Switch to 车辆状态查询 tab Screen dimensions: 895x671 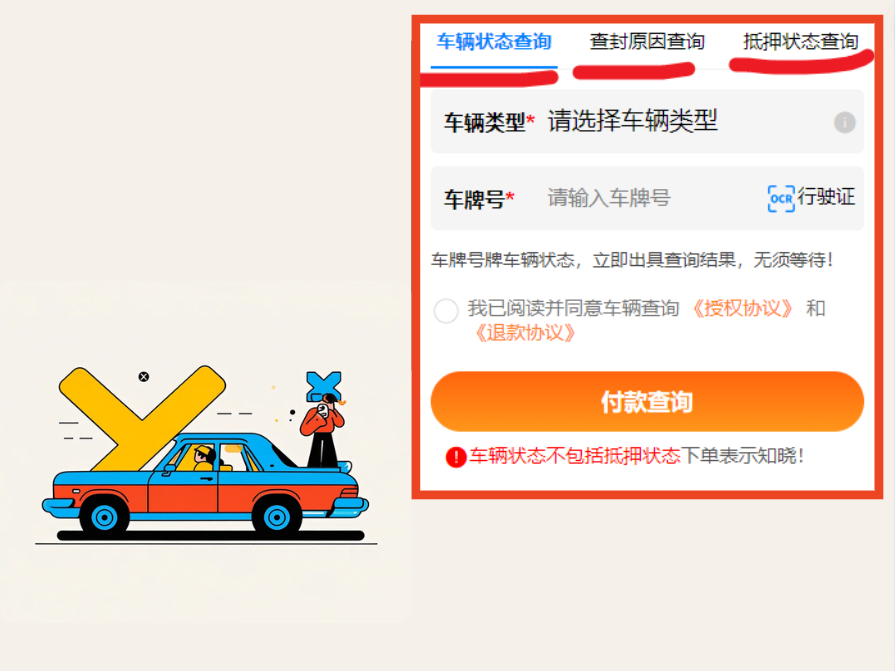(x=494, y=42)
